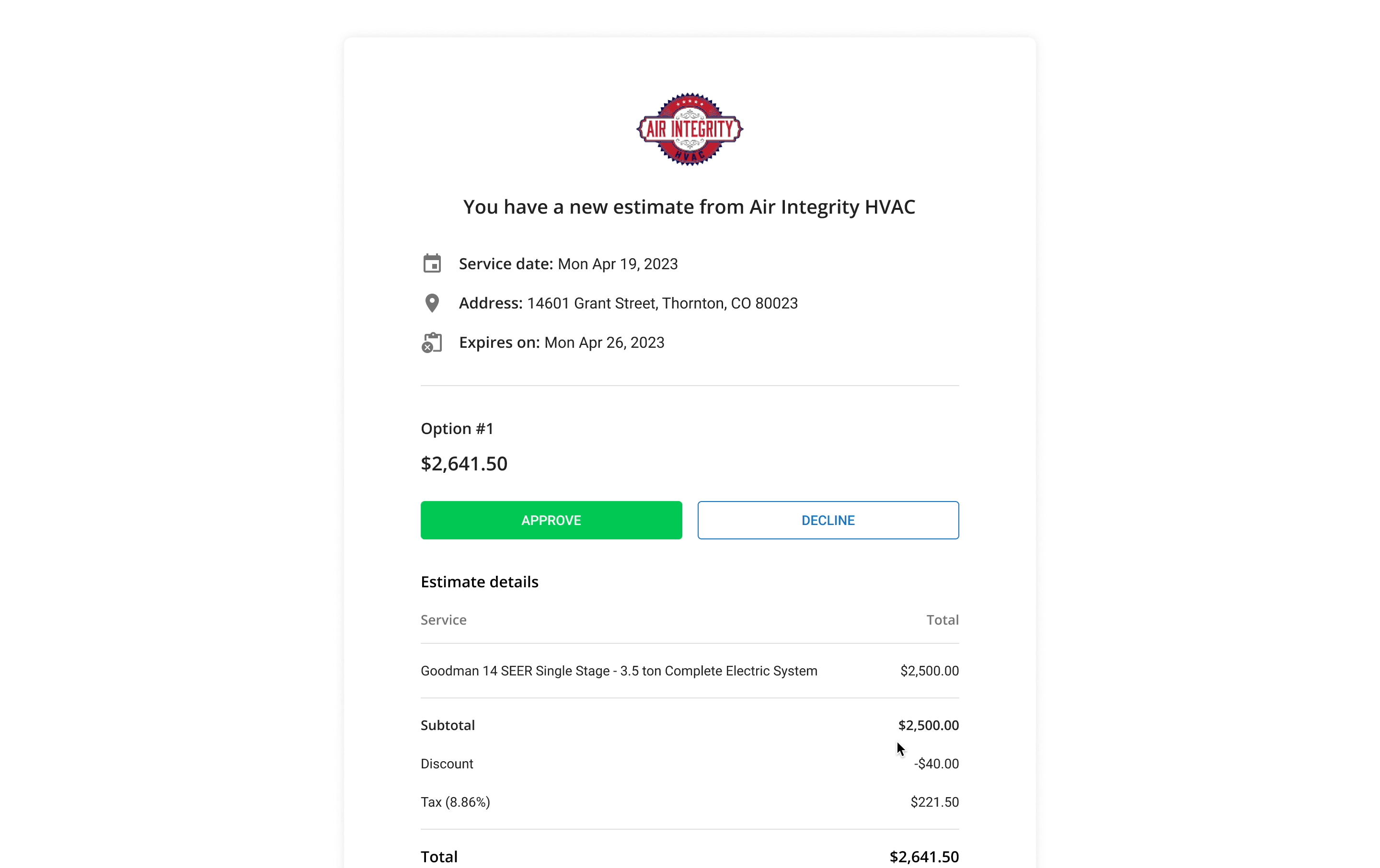Image resolution: width=1380 pixels, height=868 pixels.
Task: Click the Air Integrity HVAC logo
Action: (690, 129)
